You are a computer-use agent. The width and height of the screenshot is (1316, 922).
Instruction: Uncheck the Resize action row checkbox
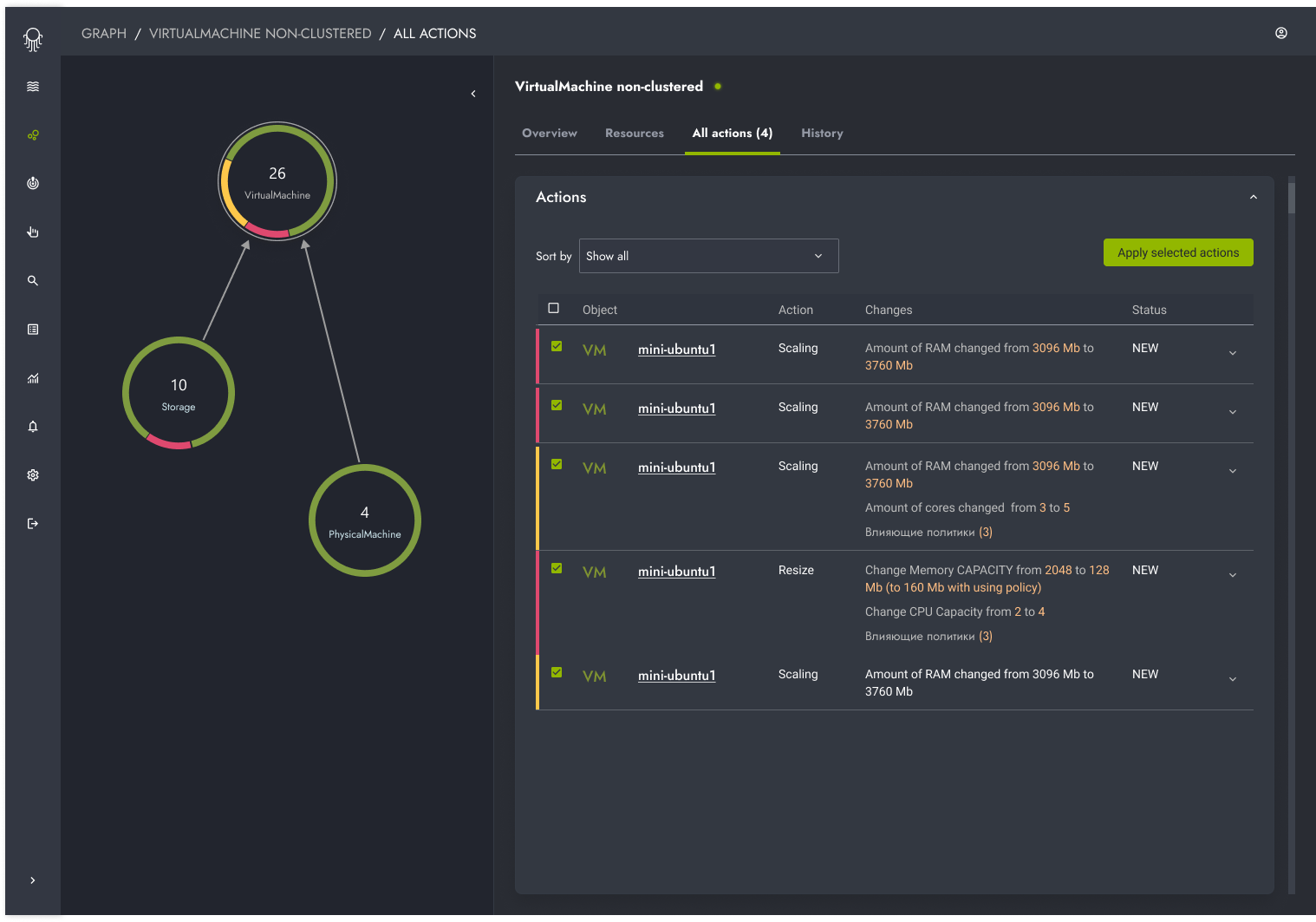557,568
